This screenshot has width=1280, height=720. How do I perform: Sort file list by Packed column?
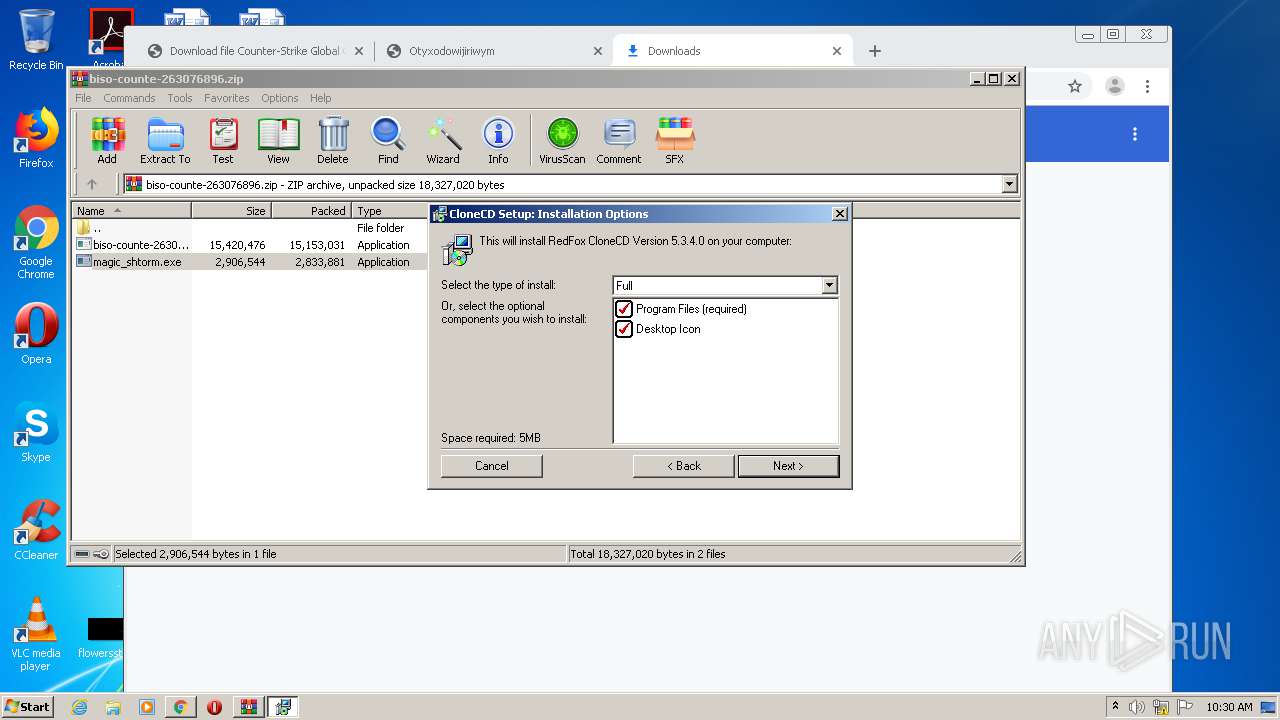coord(311,211)
